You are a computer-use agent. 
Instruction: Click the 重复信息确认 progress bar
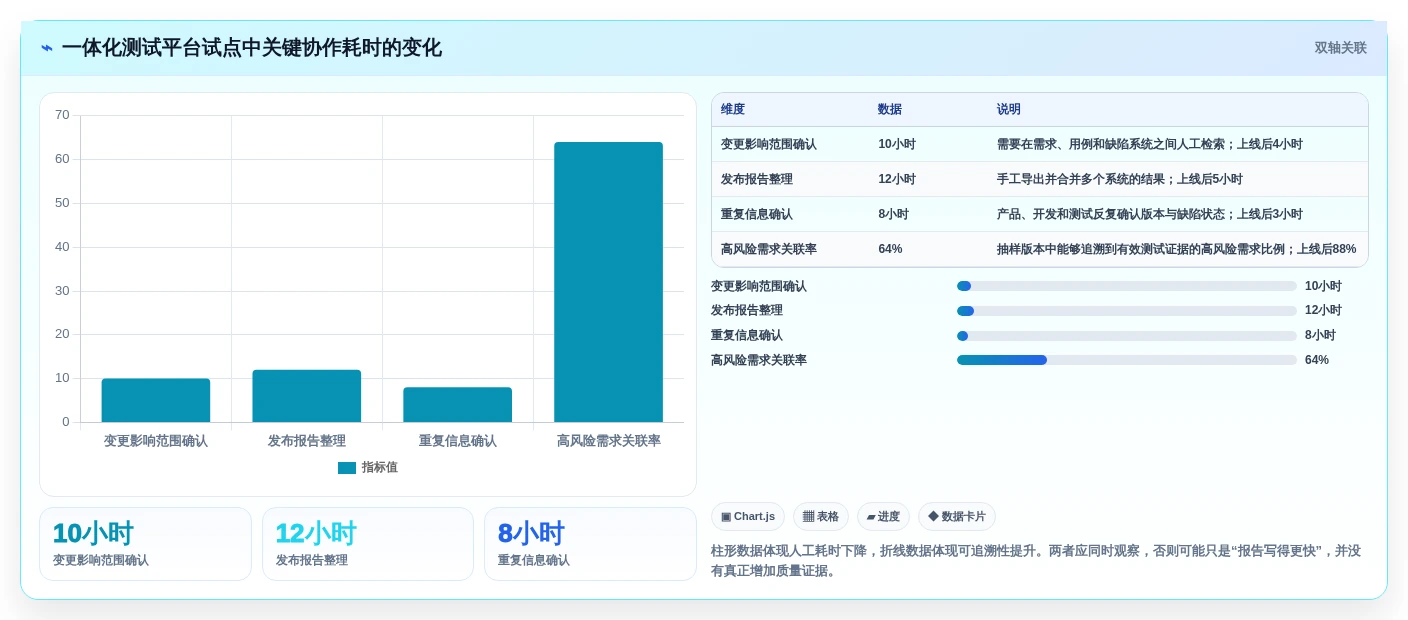point(1127,336)
